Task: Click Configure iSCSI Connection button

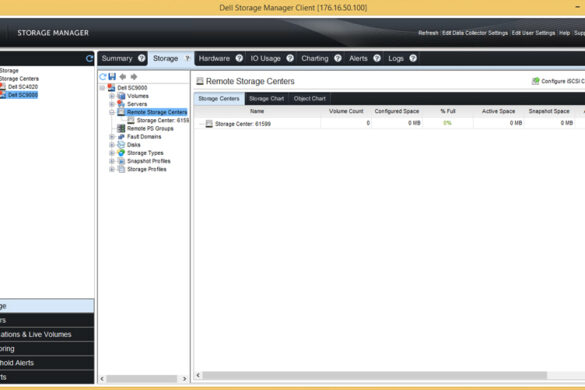Action: click(559, 81)
